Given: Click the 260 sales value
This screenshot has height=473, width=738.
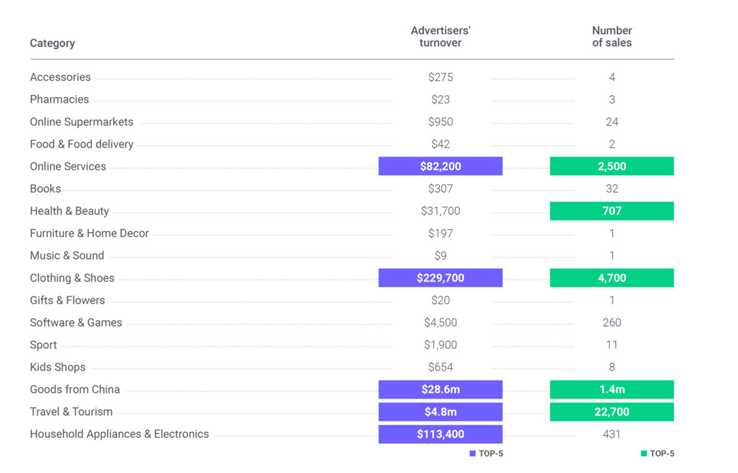Looking at the screenshot, I should pyautogui.click(x=612, y=322).
